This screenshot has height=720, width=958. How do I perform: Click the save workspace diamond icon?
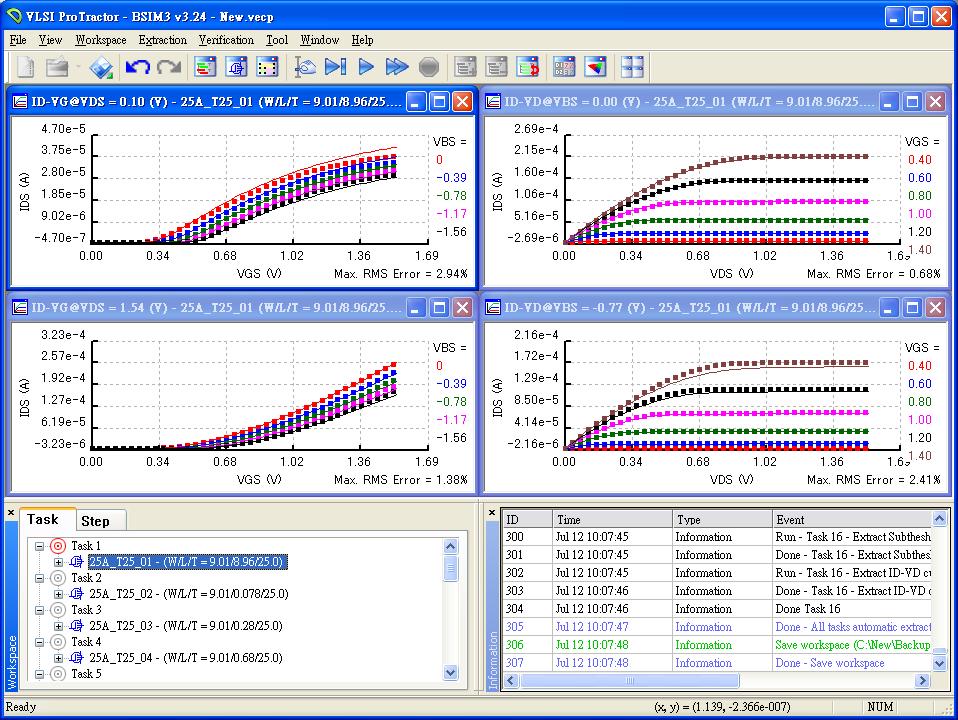pyautogui.click(x=101, y=67)
